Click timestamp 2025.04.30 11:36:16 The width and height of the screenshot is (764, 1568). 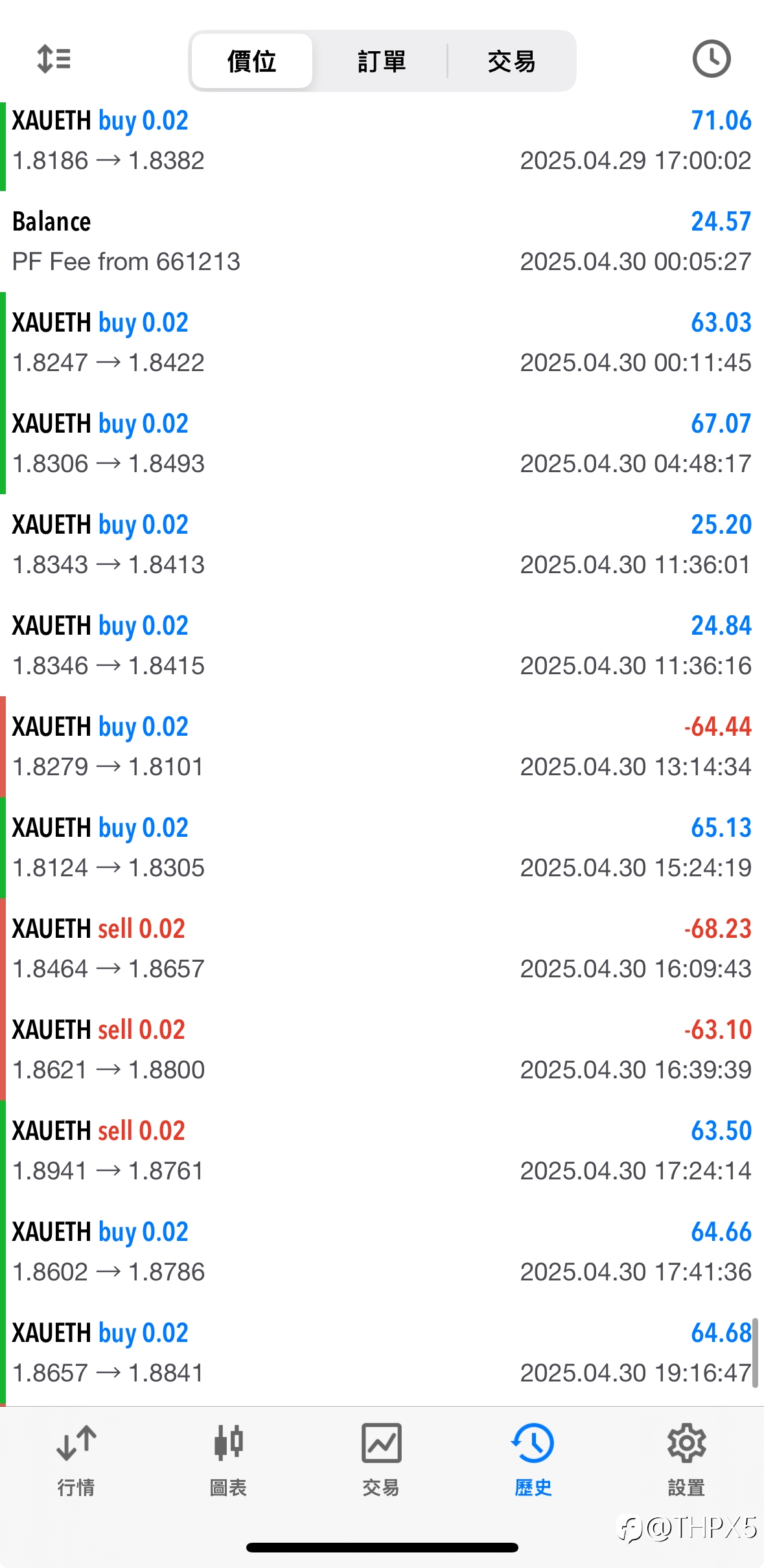tap(636, 666)
